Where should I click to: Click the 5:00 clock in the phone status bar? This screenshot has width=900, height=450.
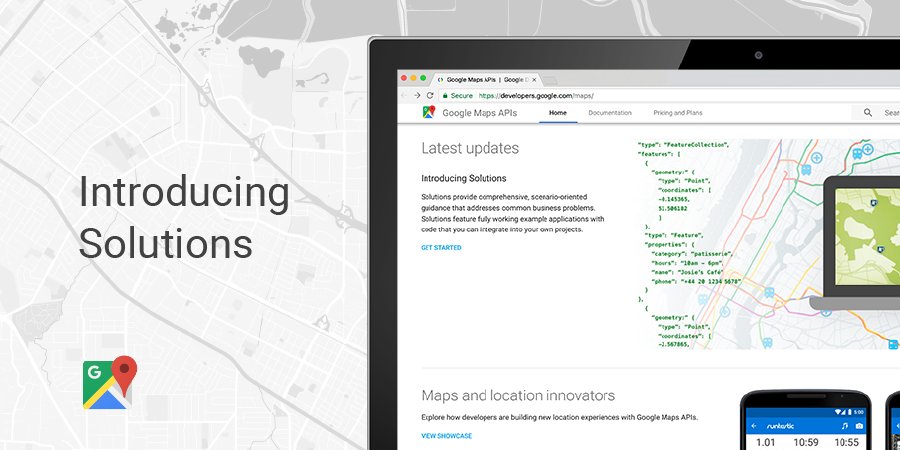pos(859,412)
